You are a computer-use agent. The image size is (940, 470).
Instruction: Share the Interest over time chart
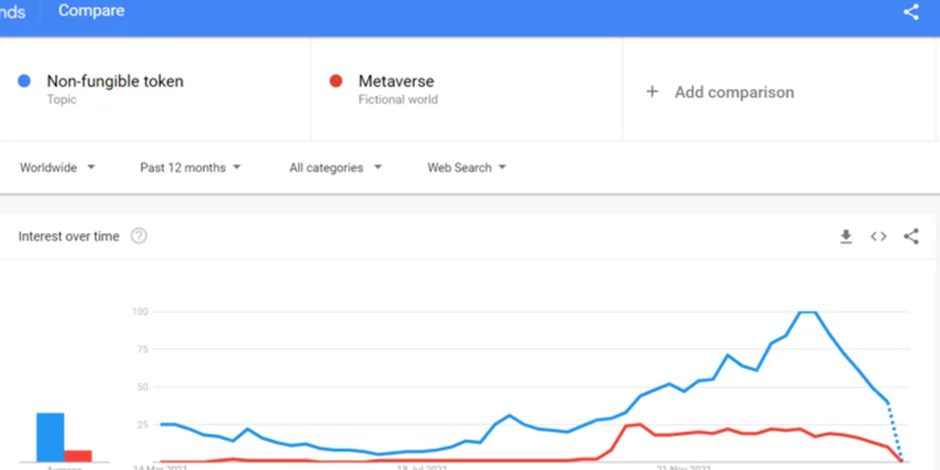click(x=911, y=237)
